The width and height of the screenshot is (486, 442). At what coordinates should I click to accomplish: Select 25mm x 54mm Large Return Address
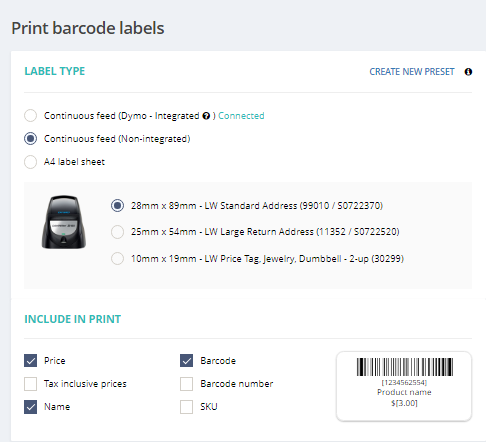(117, 232)
